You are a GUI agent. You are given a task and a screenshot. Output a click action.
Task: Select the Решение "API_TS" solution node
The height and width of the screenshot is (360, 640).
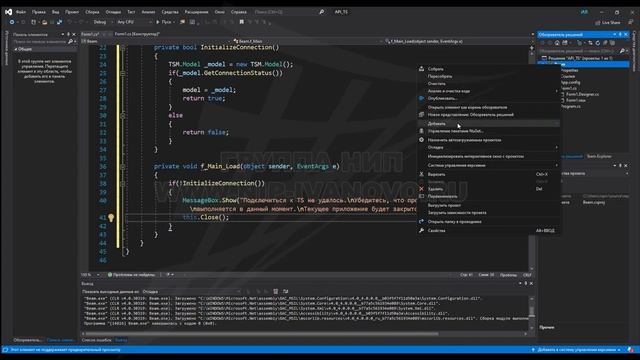point(580,58)
